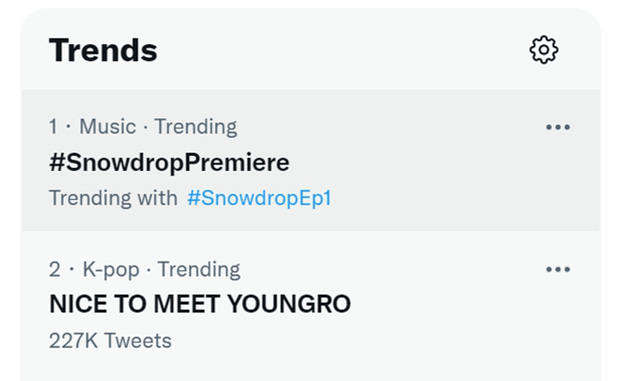Follow the blue #SnowdropEp1 hashtag link

coord(259,198)
